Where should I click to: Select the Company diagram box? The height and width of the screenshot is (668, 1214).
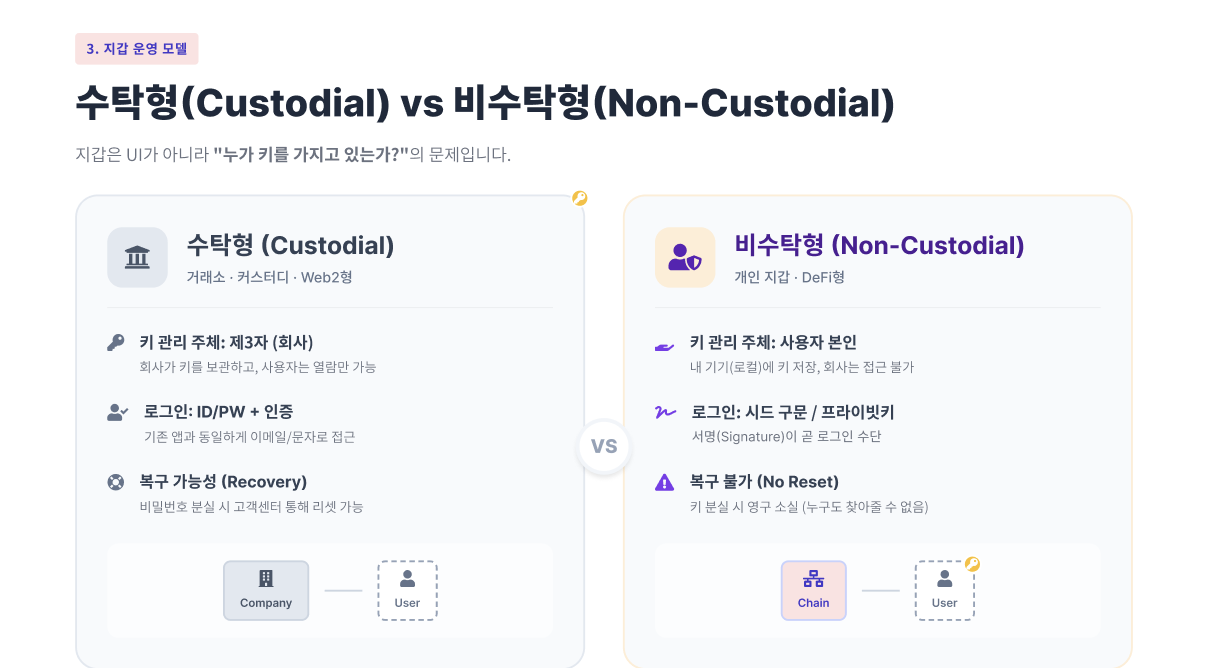click(266, 590)
